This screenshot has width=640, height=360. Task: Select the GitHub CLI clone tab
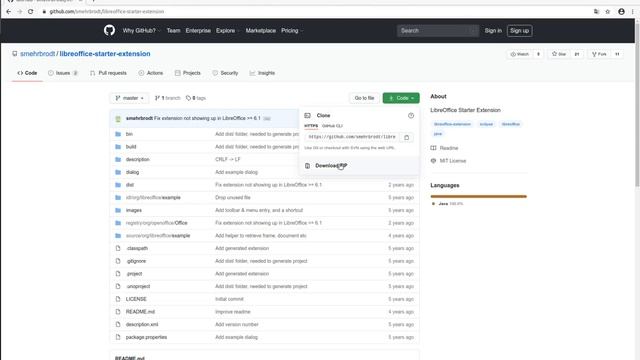(x=332, y=126)
